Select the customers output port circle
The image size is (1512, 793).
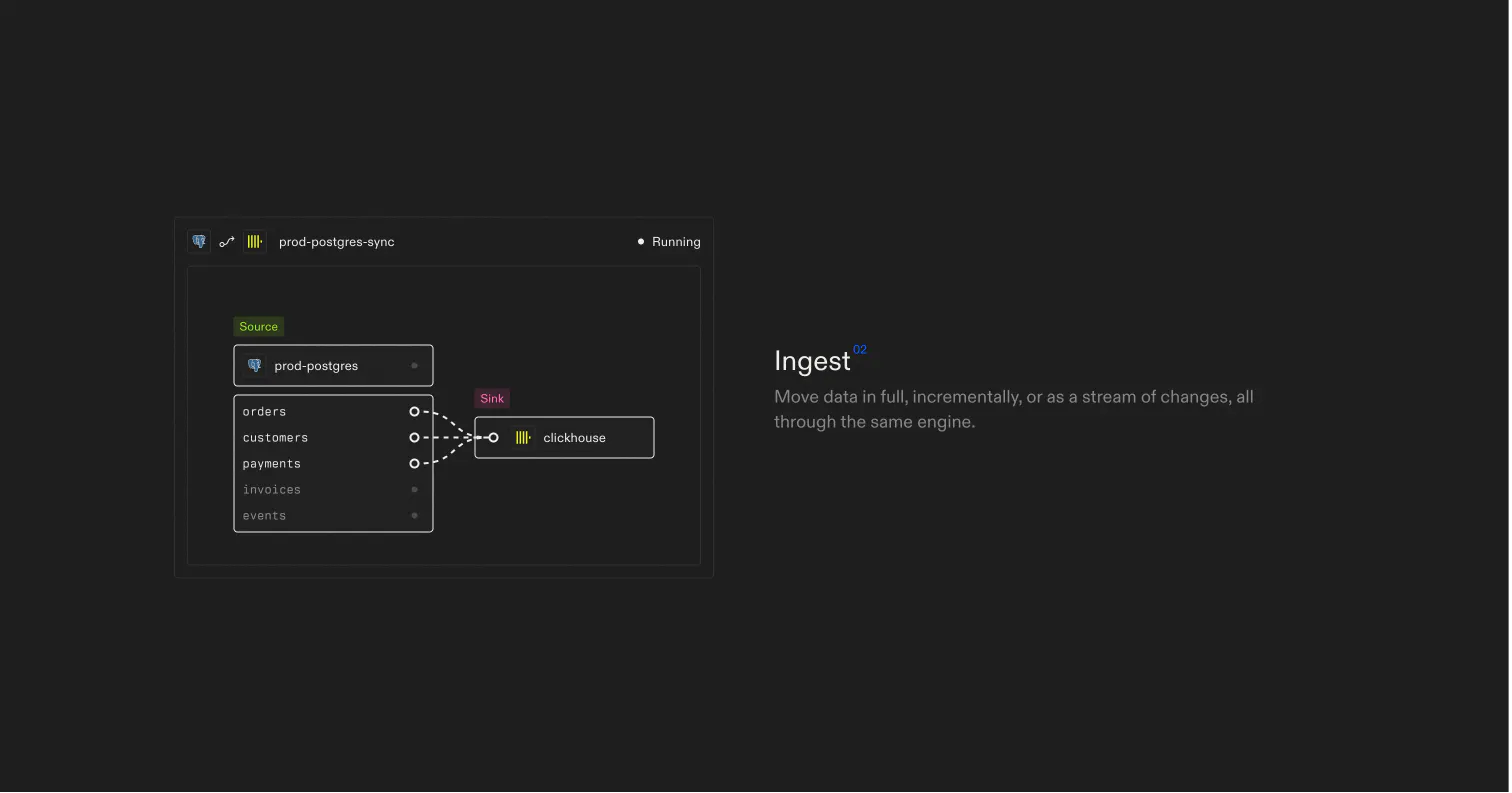(414, 438)
